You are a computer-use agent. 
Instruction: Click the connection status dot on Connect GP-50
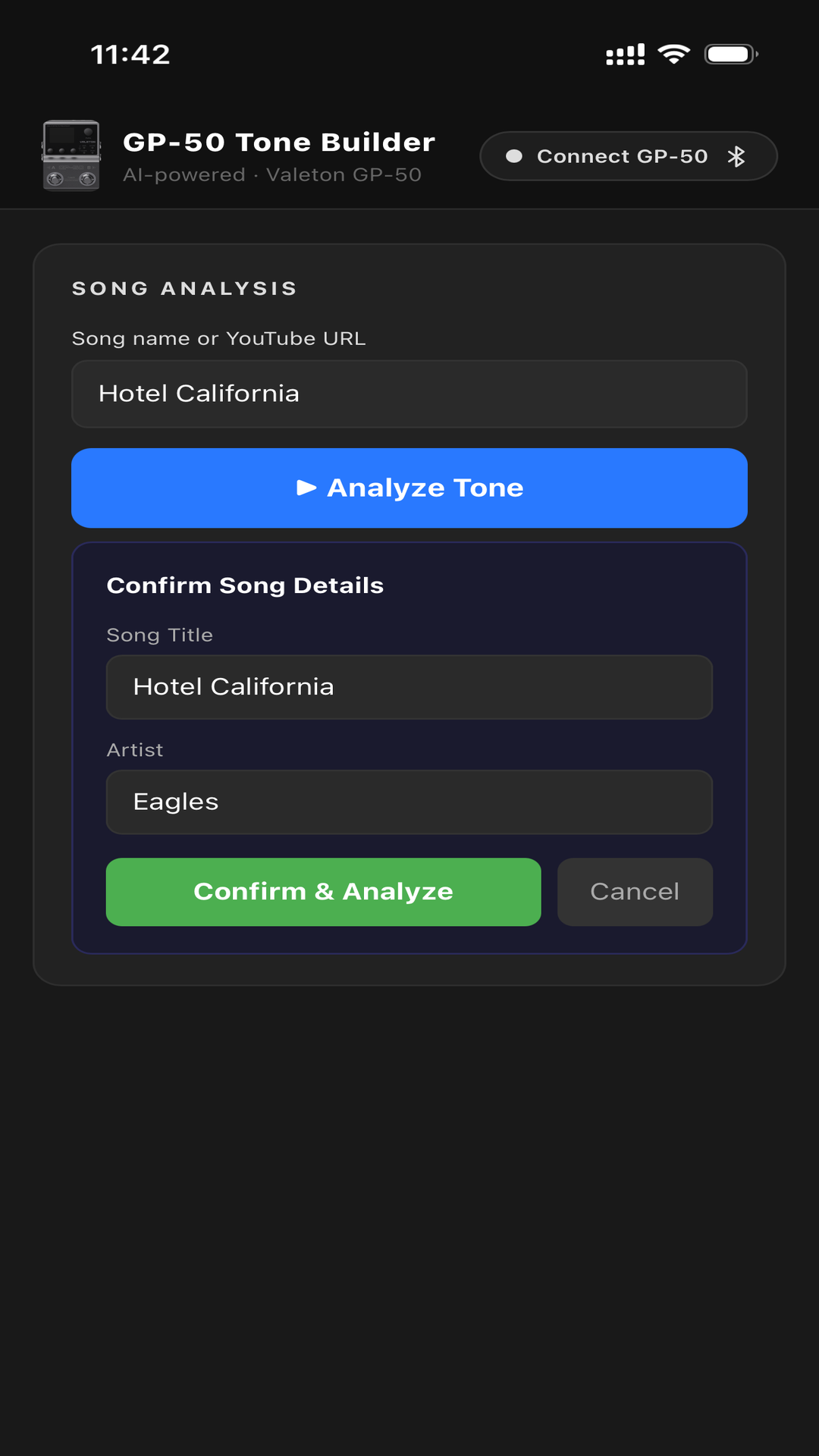514,155
